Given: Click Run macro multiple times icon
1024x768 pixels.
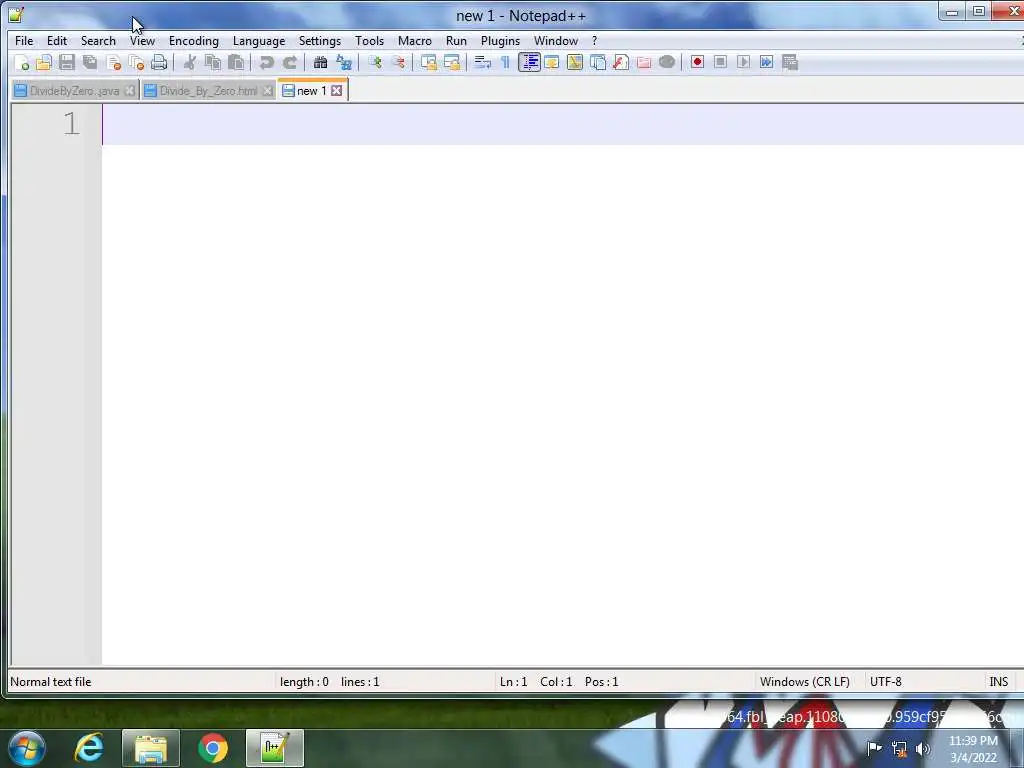Looking at the screenshot, I should 767,63.
